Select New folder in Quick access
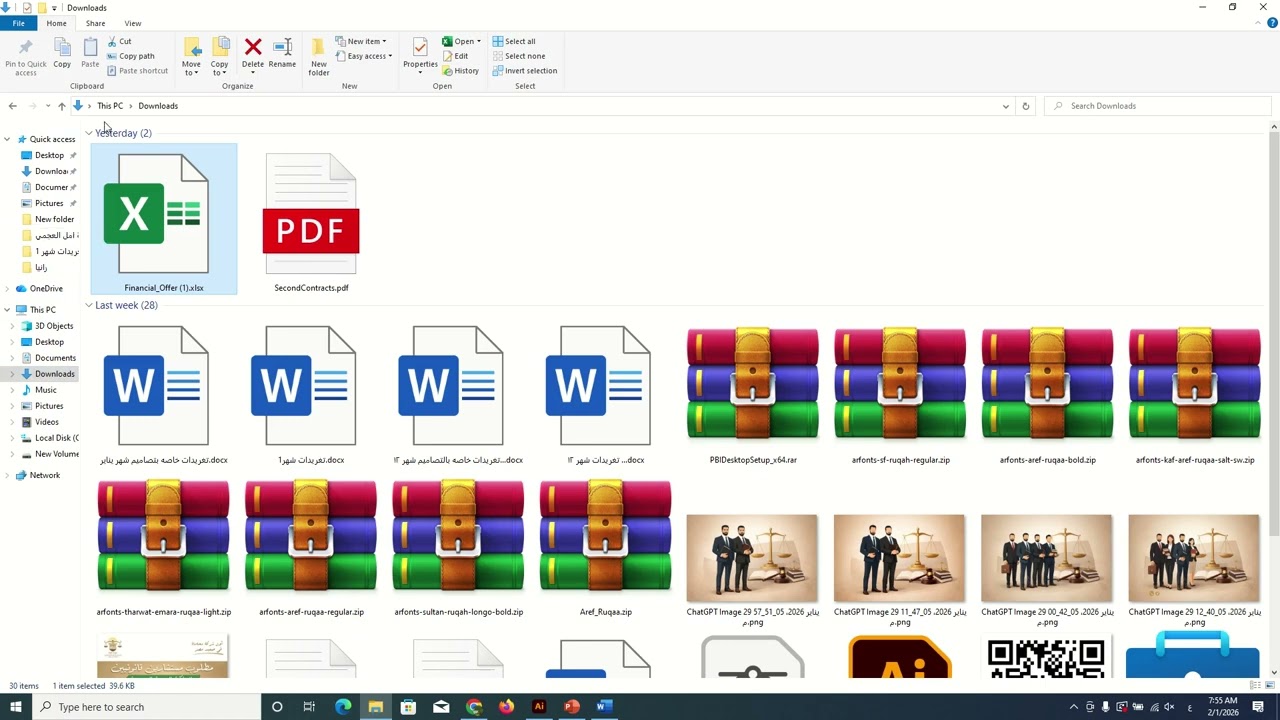The width and height of the screenshot is (1280, 720). [54, 219]
